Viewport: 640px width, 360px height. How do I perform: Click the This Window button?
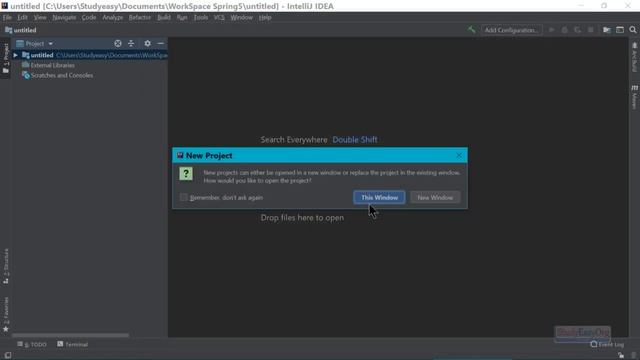(379, 198)
